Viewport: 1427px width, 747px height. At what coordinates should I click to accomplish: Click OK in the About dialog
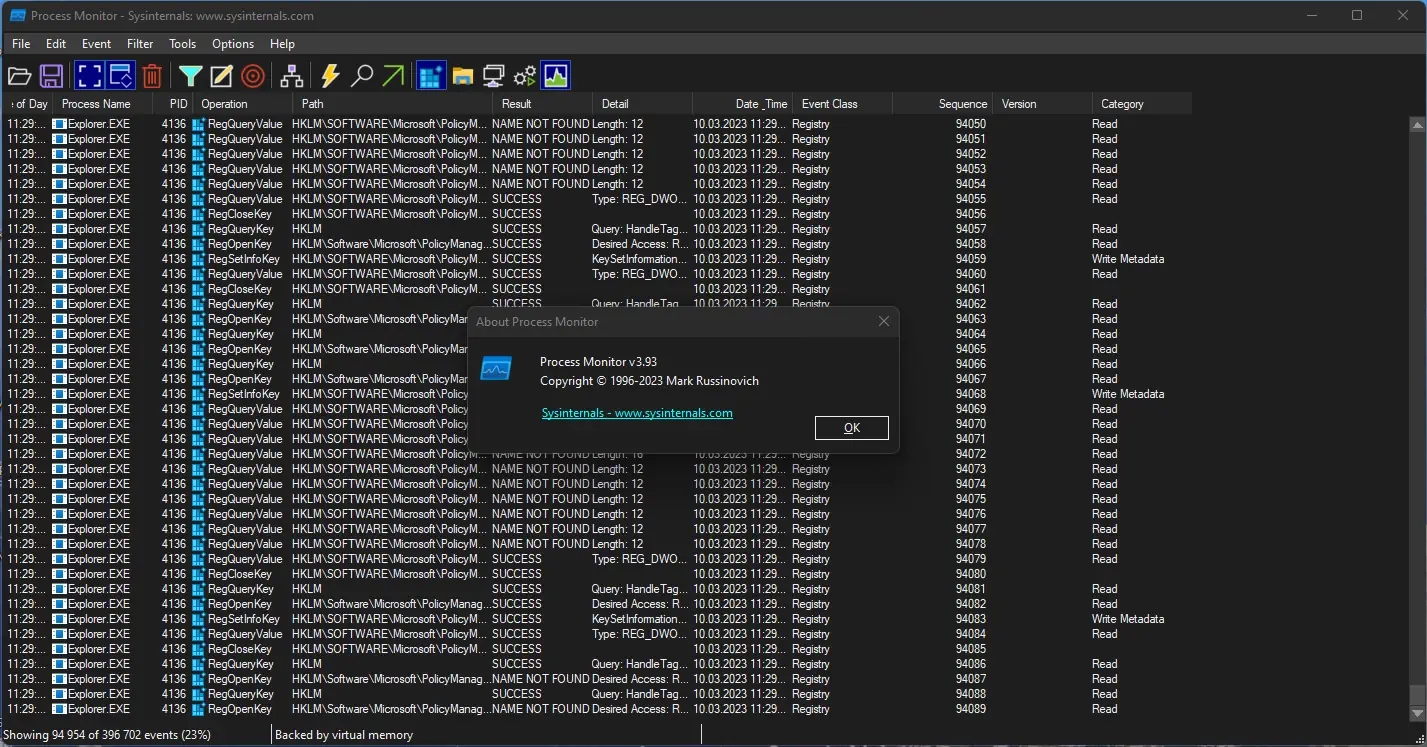[852, 428]
